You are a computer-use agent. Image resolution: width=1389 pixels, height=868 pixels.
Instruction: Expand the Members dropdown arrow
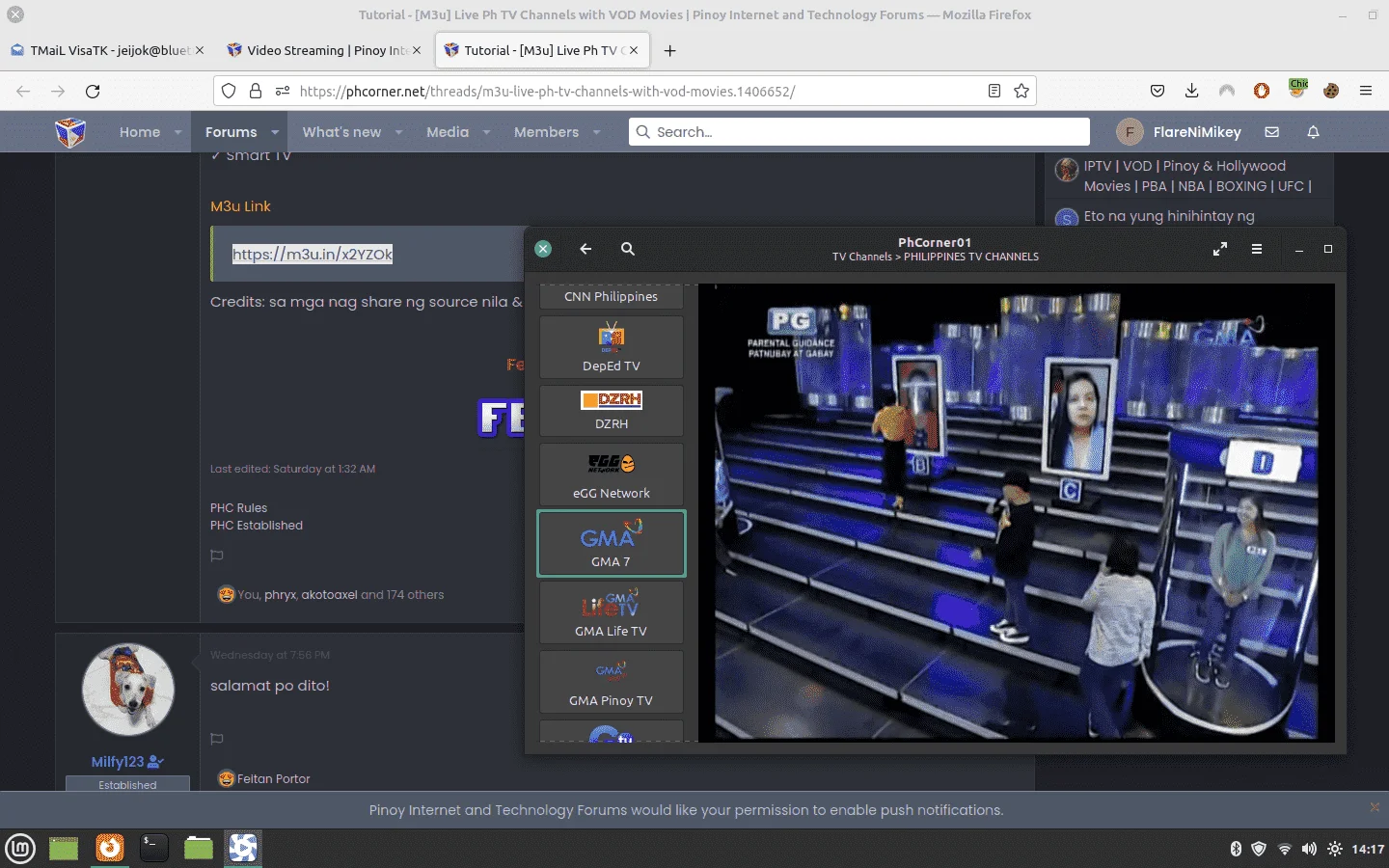pos(596,132)
